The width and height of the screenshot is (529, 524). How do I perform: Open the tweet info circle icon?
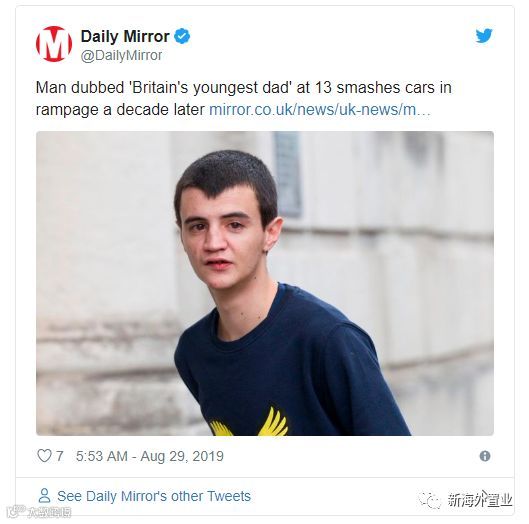coord(485,456)
